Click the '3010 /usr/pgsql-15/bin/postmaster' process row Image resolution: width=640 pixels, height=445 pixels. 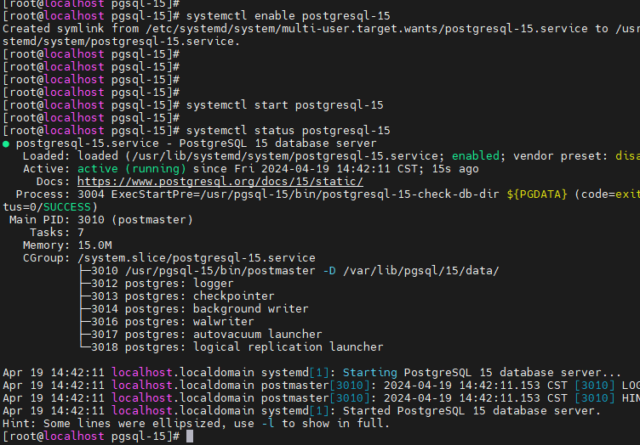[290, 271]
